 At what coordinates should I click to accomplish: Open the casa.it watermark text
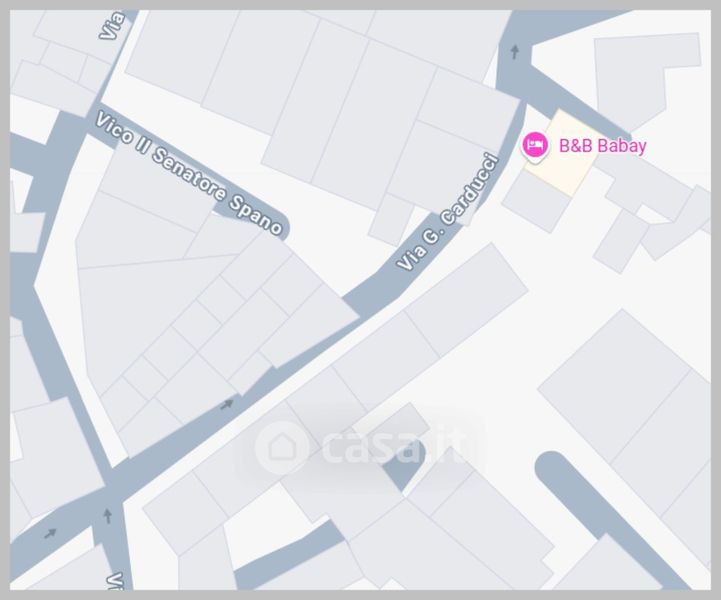[x=393, y=446]
